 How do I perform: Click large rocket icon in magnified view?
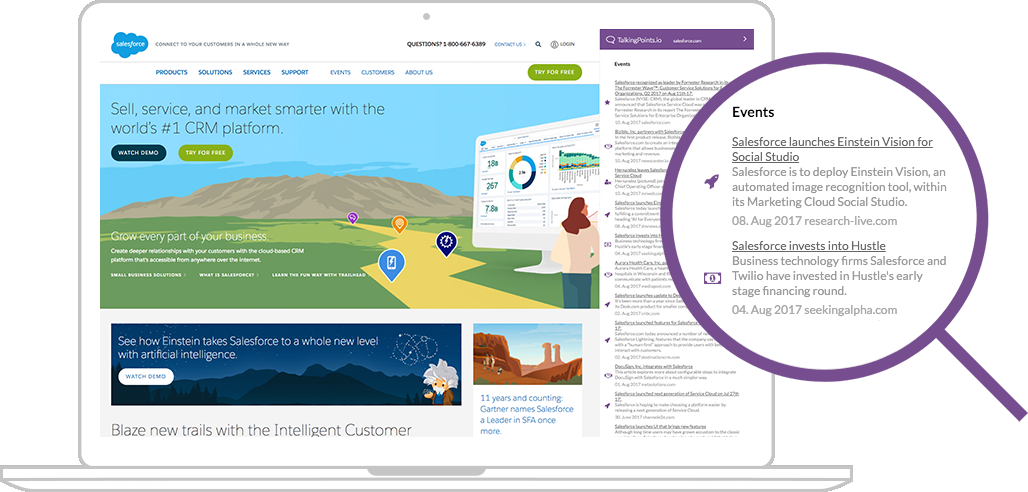711,181
